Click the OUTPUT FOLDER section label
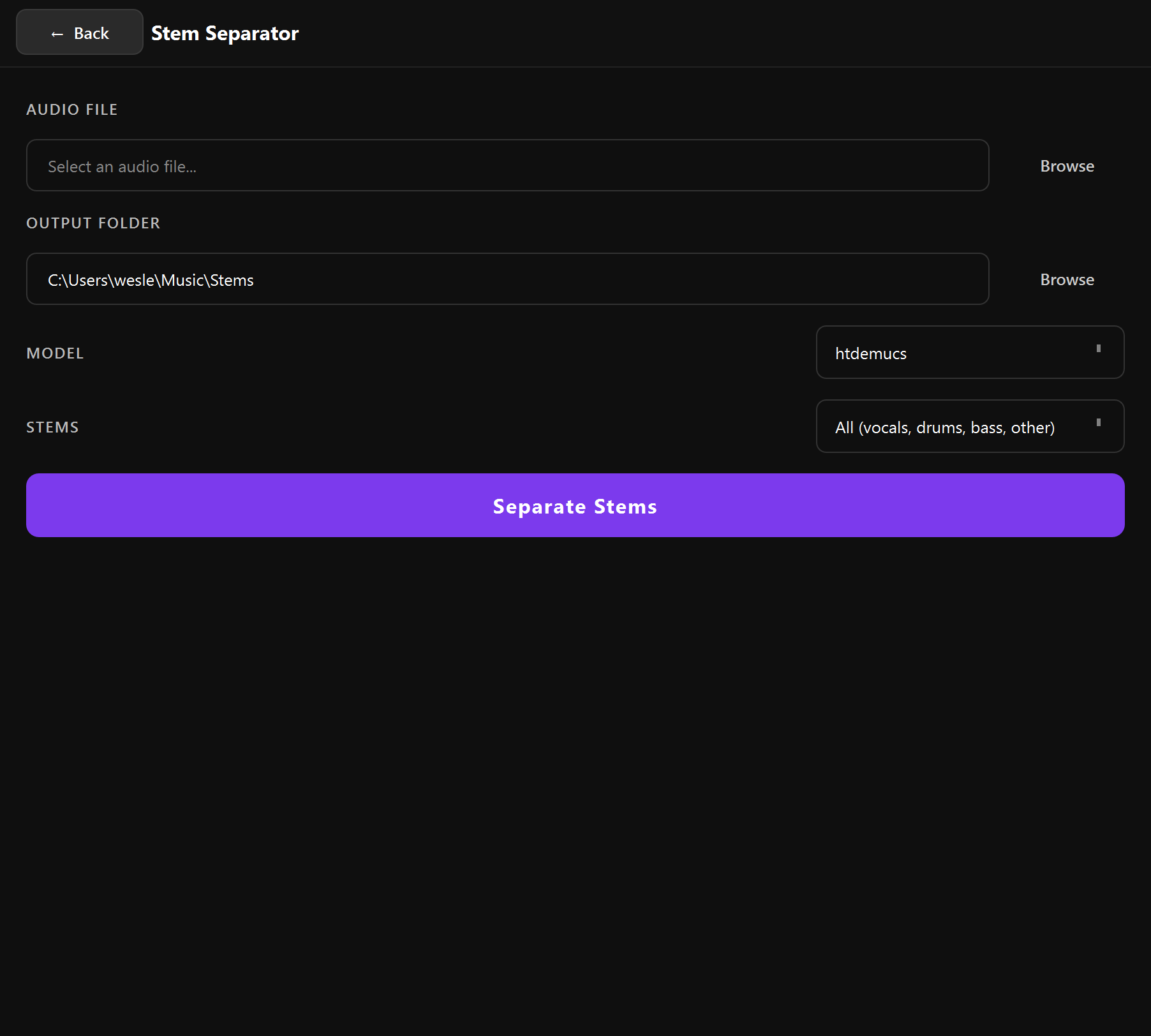1151x1036 pixels. 93,223
